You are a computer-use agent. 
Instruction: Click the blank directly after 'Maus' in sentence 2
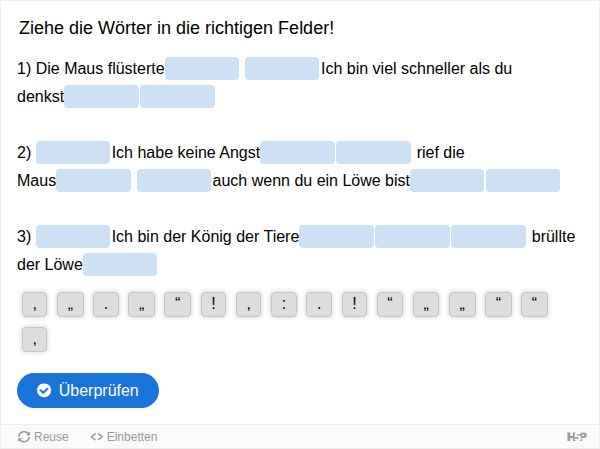(x=93, y=180)
